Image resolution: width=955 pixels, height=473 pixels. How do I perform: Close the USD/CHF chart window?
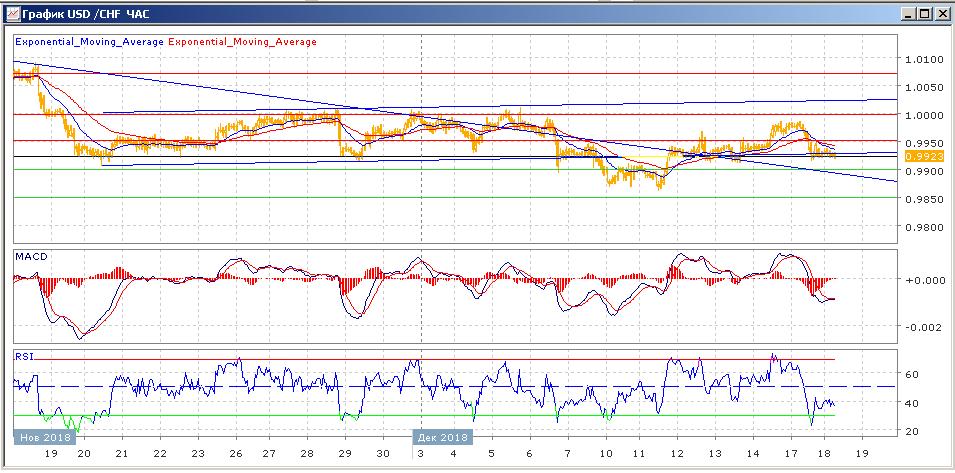click(941, 14)
